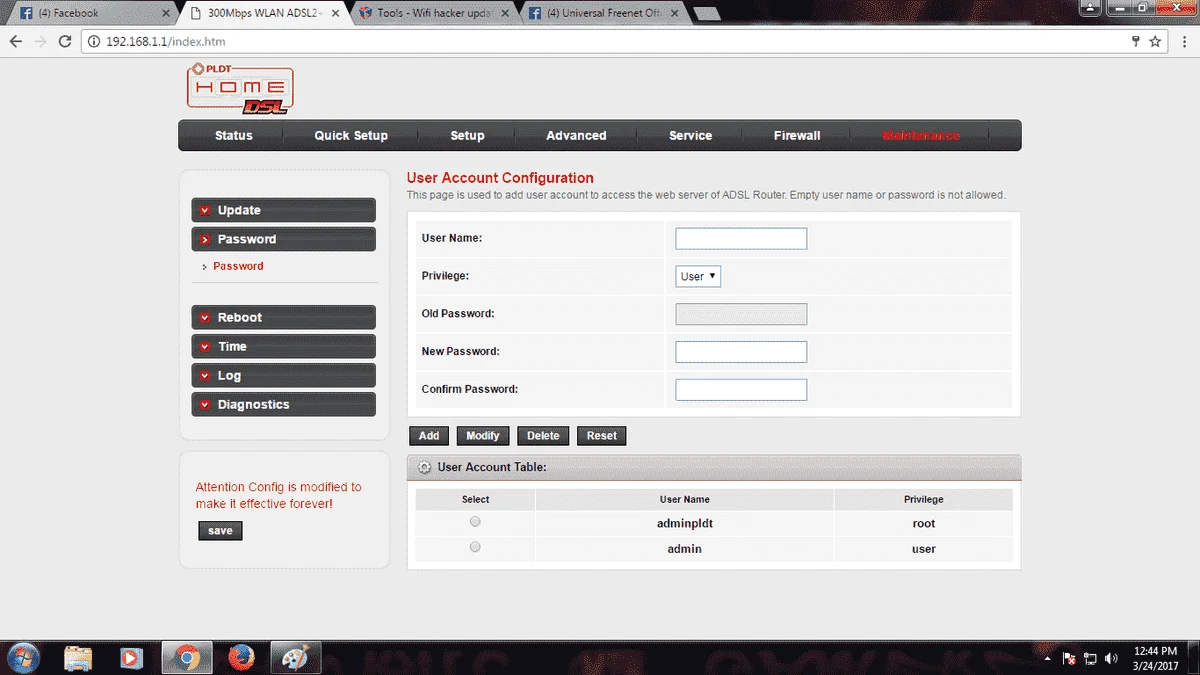This screenshot has height=675, width=1200.
Task: Click the site information icon in address bar
Action: [95, 42]
